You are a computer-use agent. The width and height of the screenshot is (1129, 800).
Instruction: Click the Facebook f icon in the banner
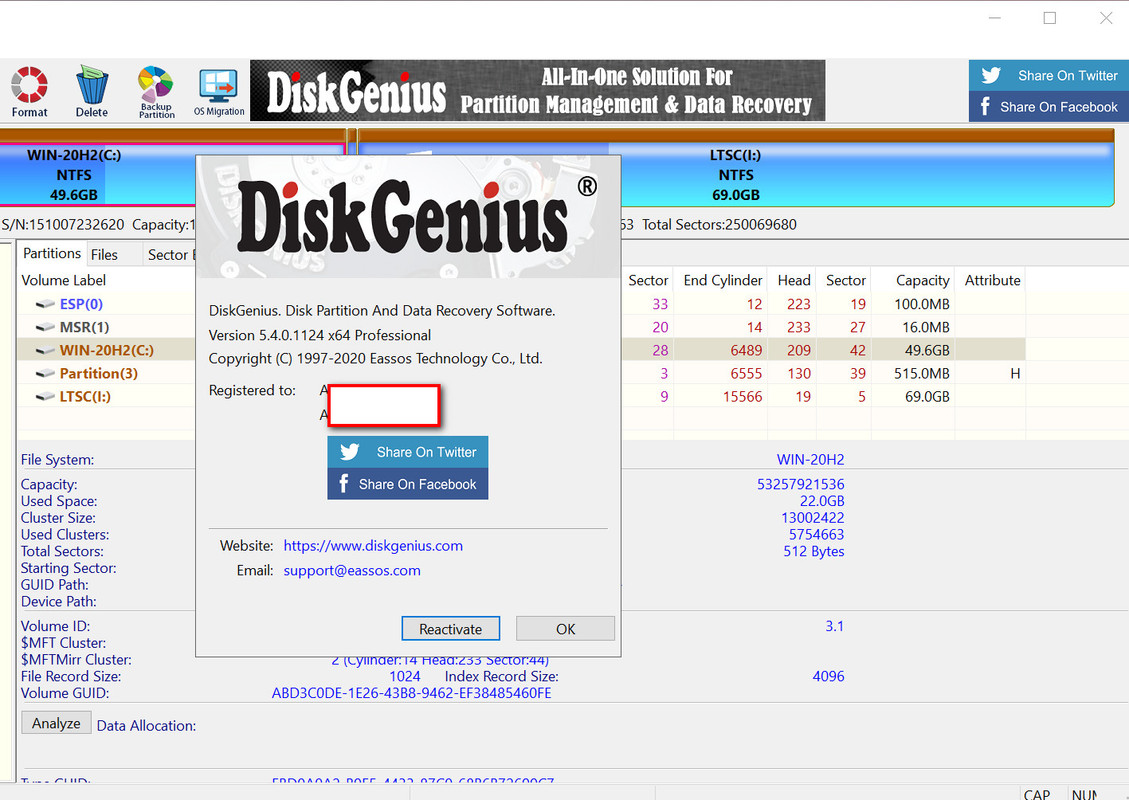tap(985, 107)
